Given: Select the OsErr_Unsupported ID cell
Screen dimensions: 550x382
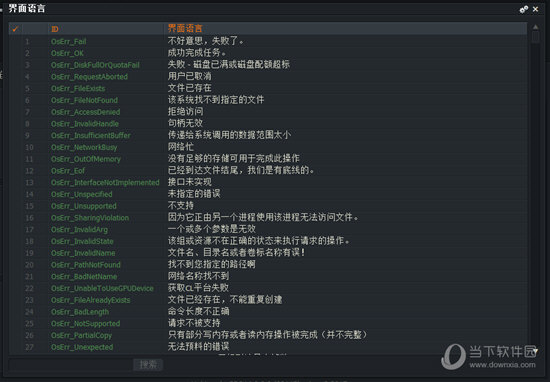Looking at the screenshot, I should [x=83, y=206].
